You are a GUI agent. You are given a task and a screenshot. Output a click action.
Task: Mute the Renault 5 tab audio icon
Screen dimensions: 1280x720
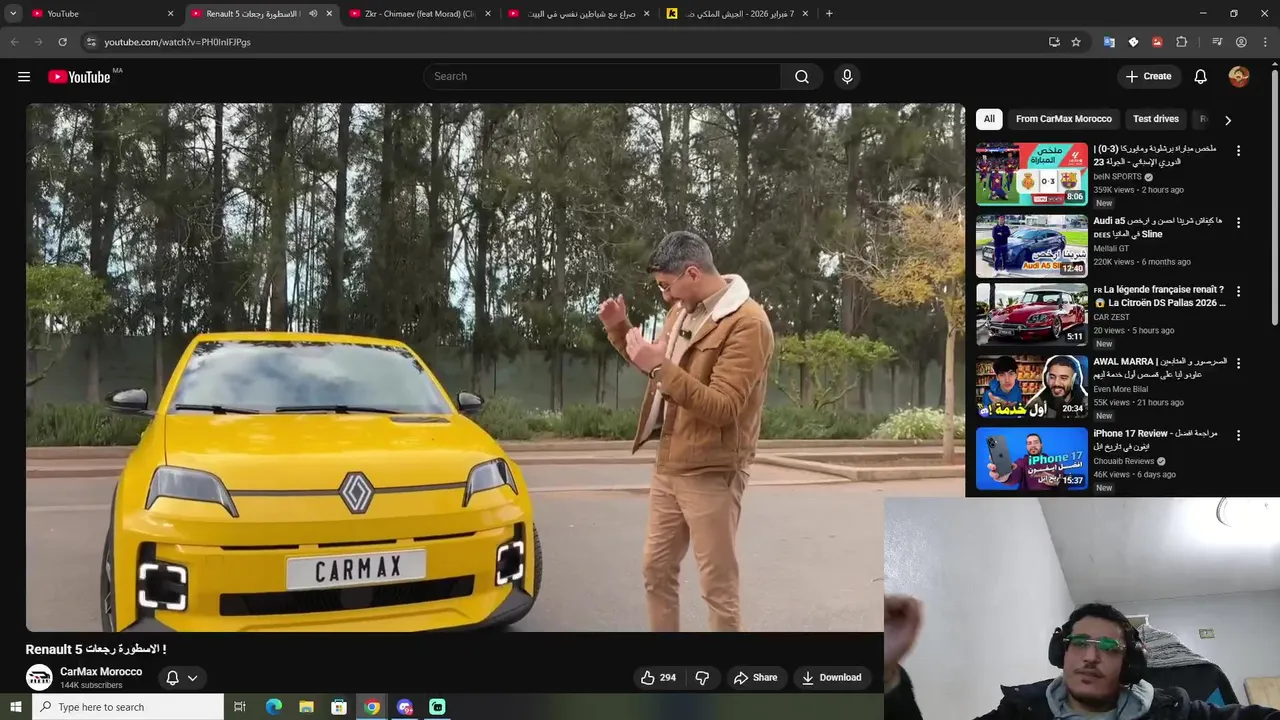coord(313,14)
